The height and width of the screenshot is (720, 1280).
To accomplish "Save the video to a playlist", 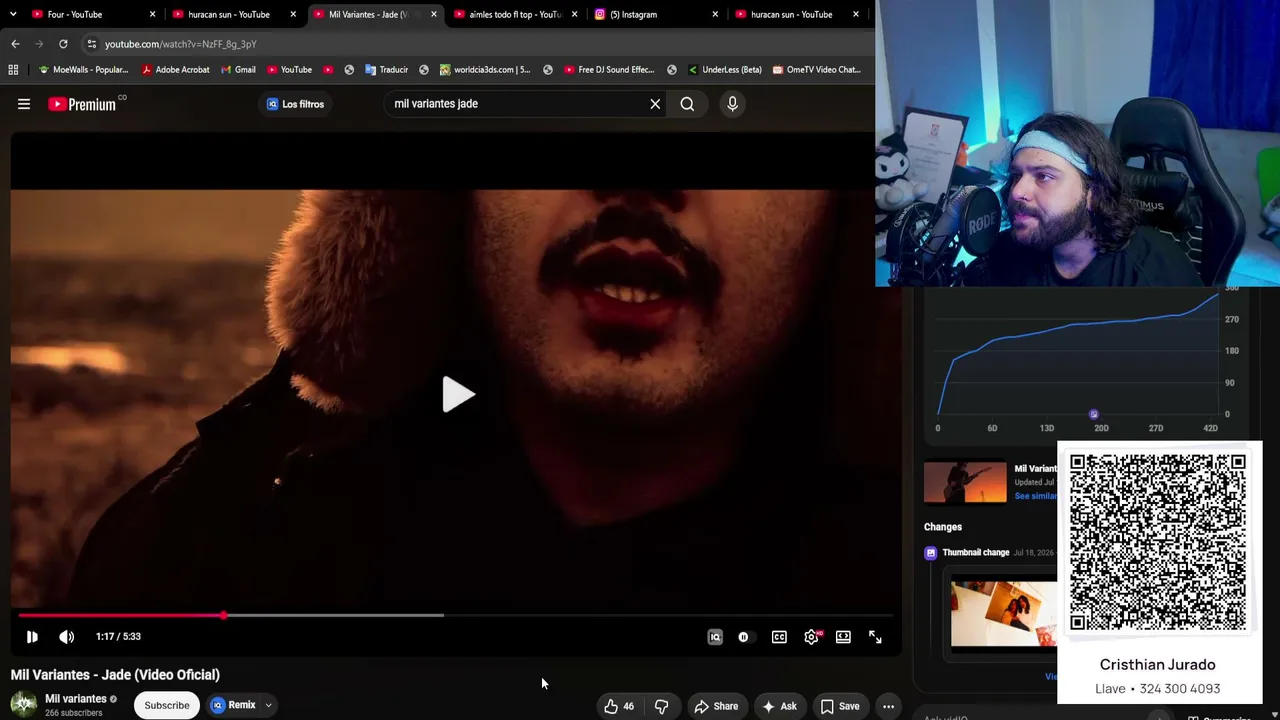I will [840, 706].
